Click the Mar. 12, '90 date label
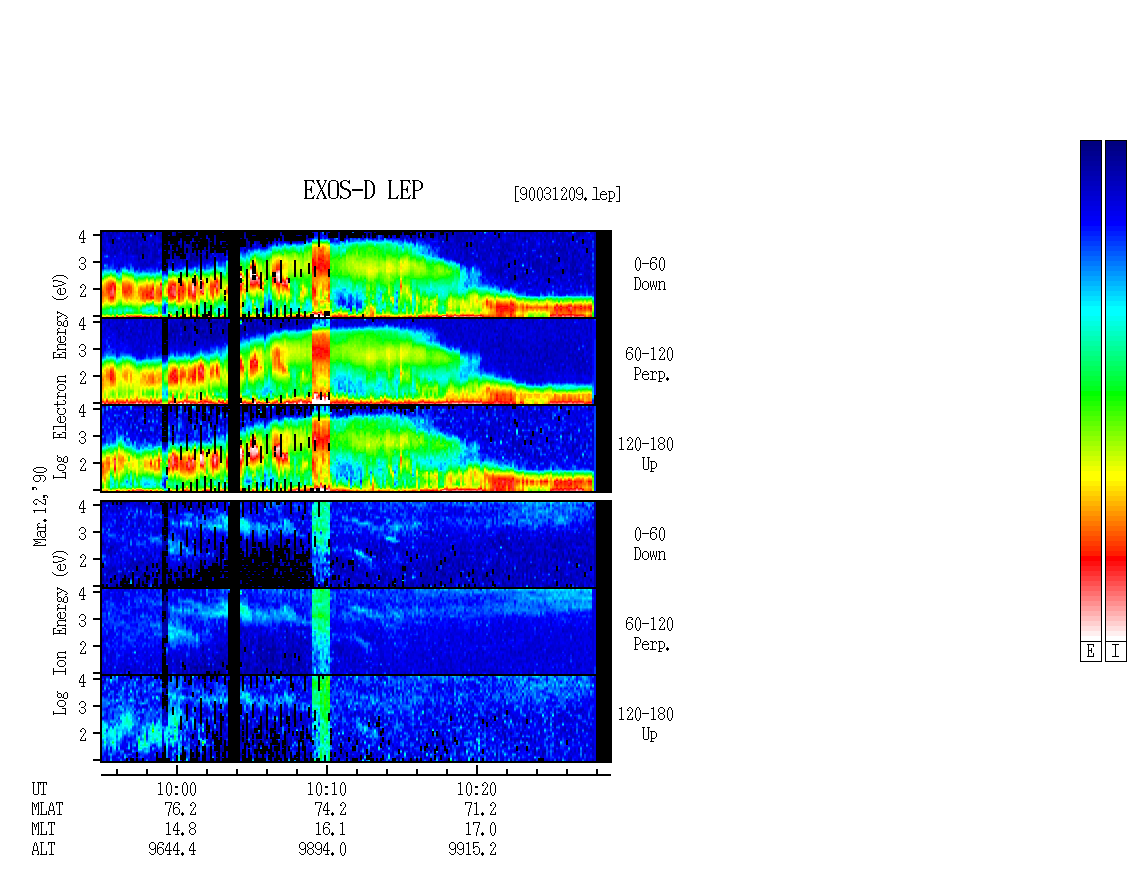1130x875 pixels. (x=40, y=506)
